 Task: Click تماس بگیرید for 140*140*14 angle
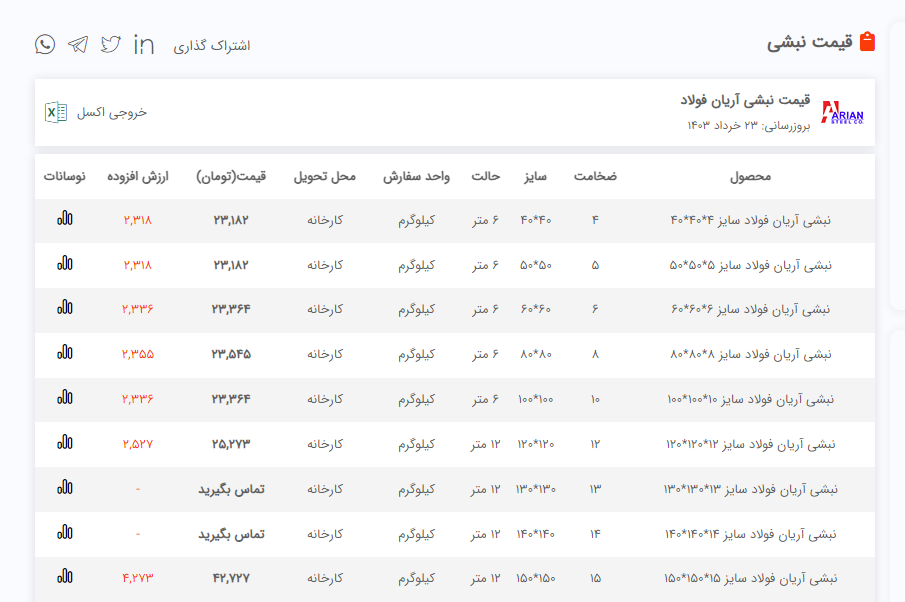pyautogui.click(x=231, y=534)
